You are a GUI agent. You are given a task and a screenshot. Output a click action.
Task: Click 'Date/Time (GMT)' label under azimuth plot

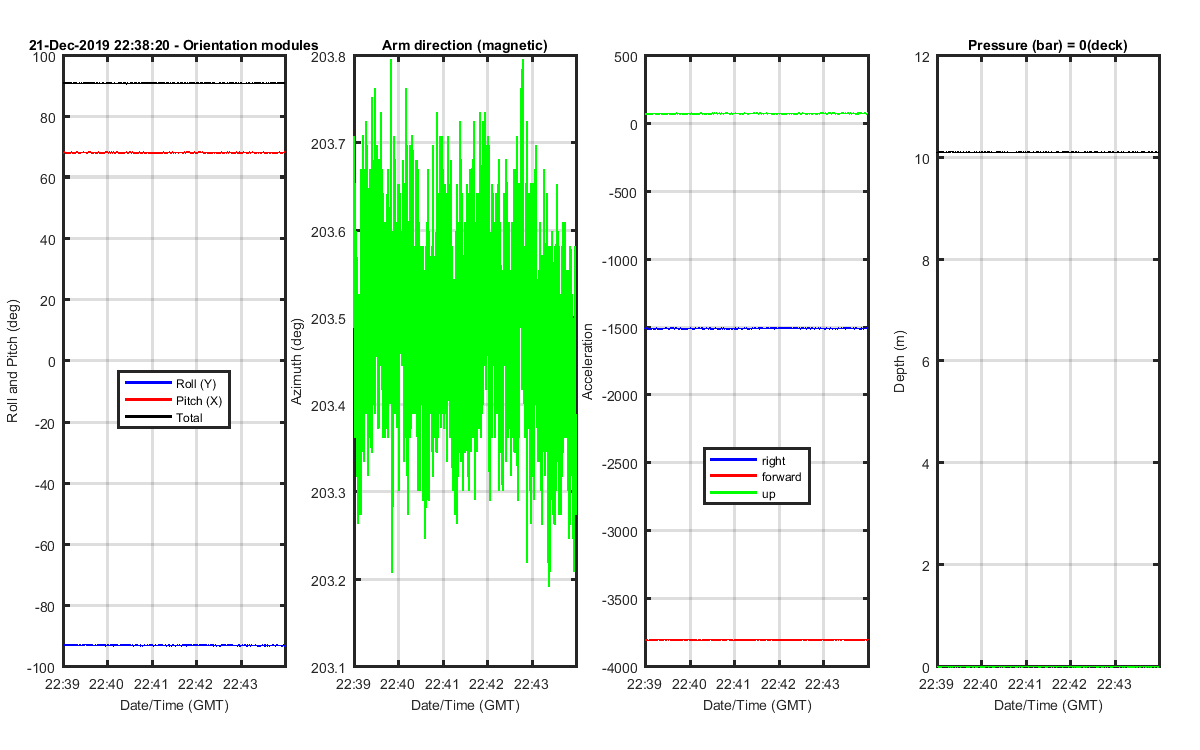coord(465,706)
